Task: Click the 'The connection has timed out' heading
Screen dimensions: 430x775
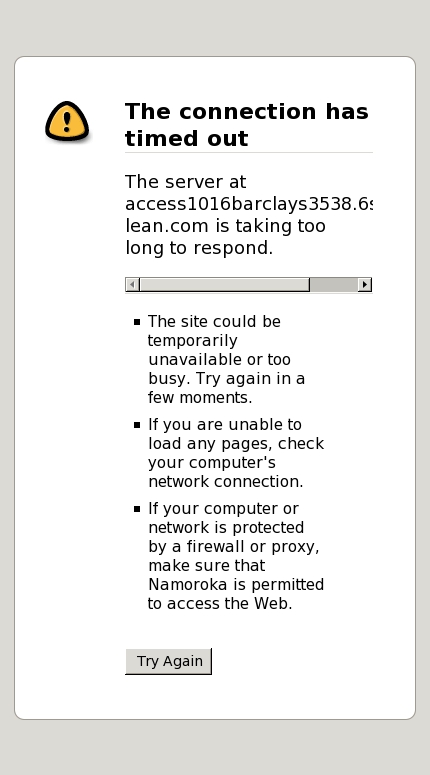Action: pos(247,125)
